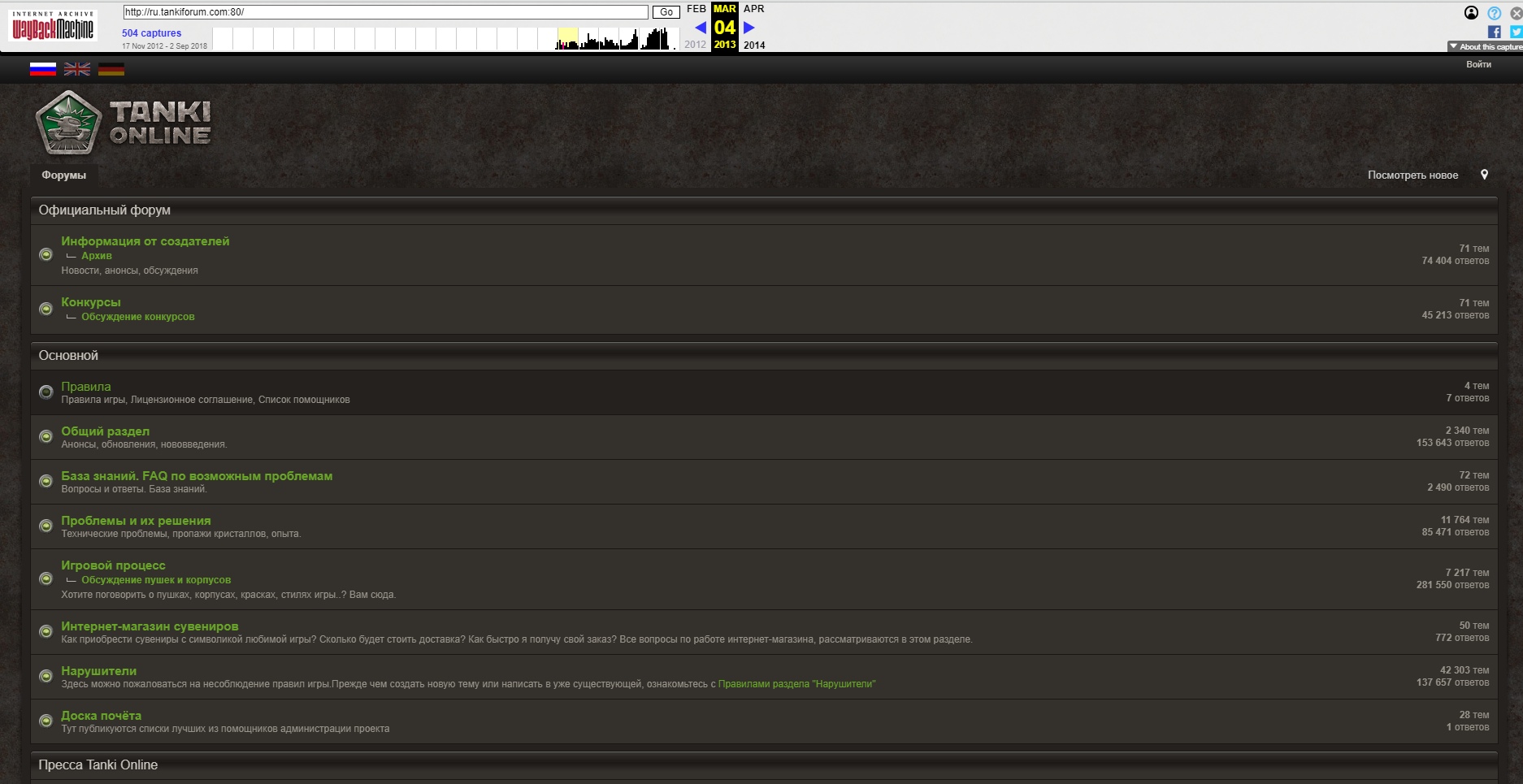Click the Wayback URL input field

pos(385,12)
